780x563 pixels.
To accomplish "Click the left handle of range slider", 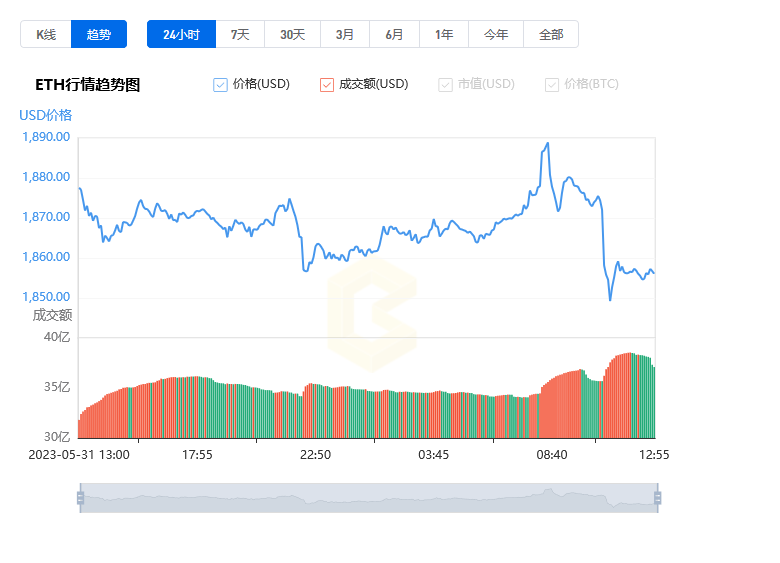I will click(81, 498).
